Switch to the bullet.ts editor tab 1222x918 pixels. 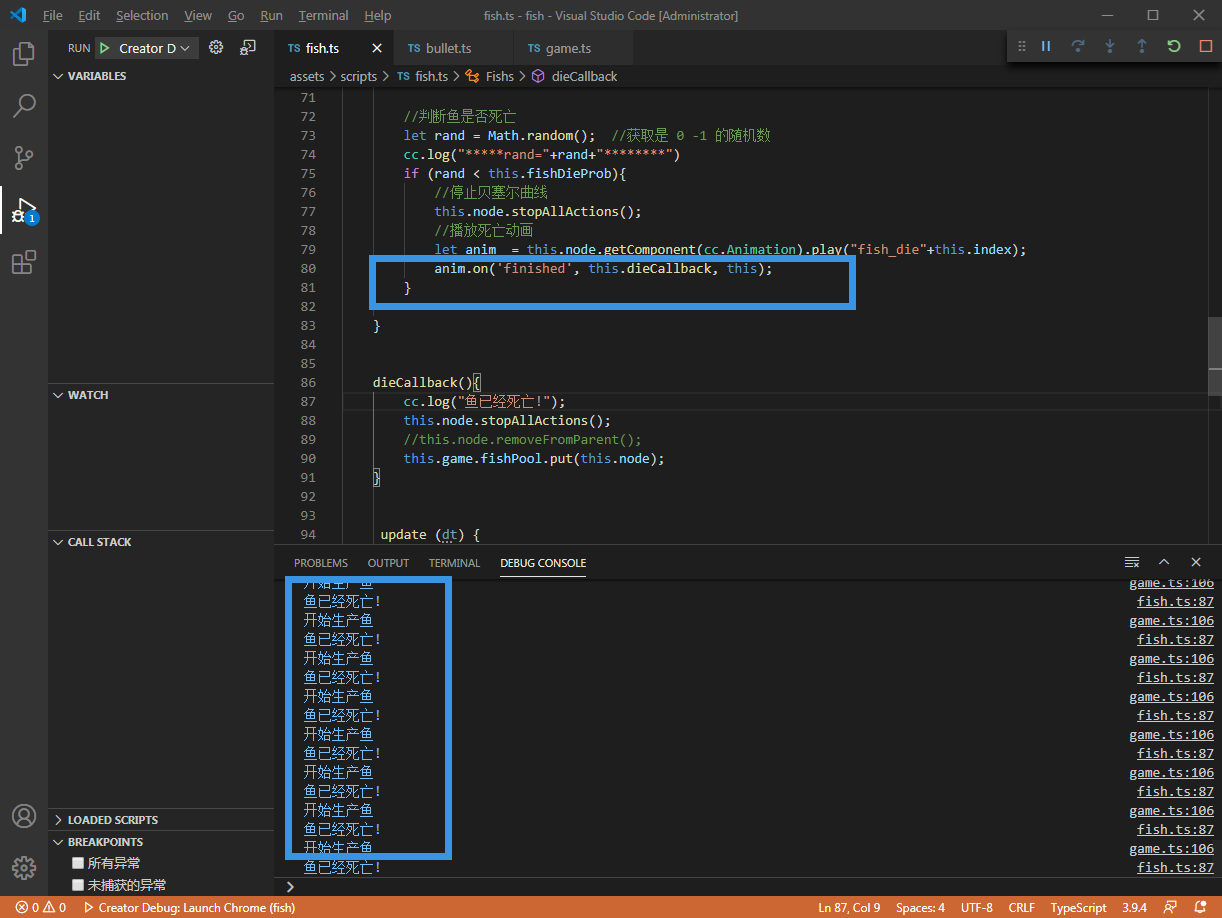[448, 48]
